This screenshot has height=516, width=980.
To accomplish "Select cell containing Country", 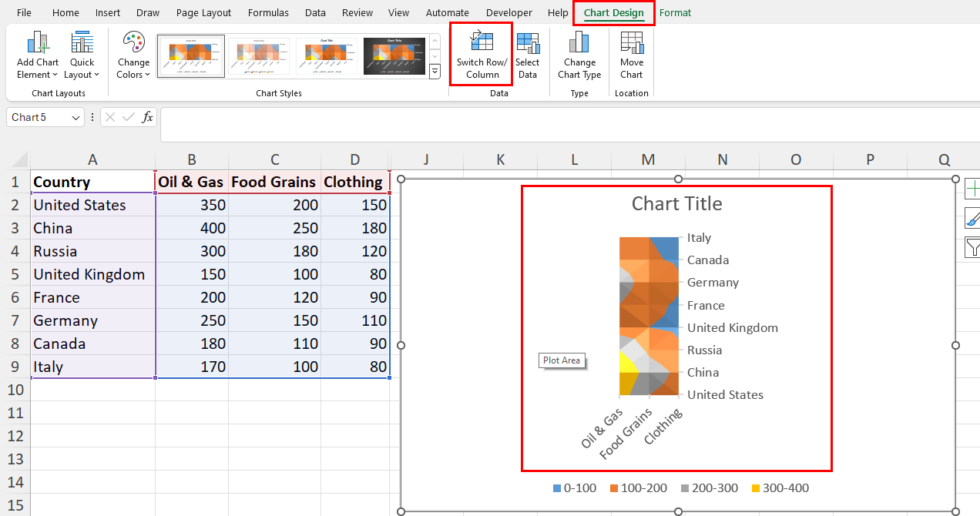I will (92, 182).
